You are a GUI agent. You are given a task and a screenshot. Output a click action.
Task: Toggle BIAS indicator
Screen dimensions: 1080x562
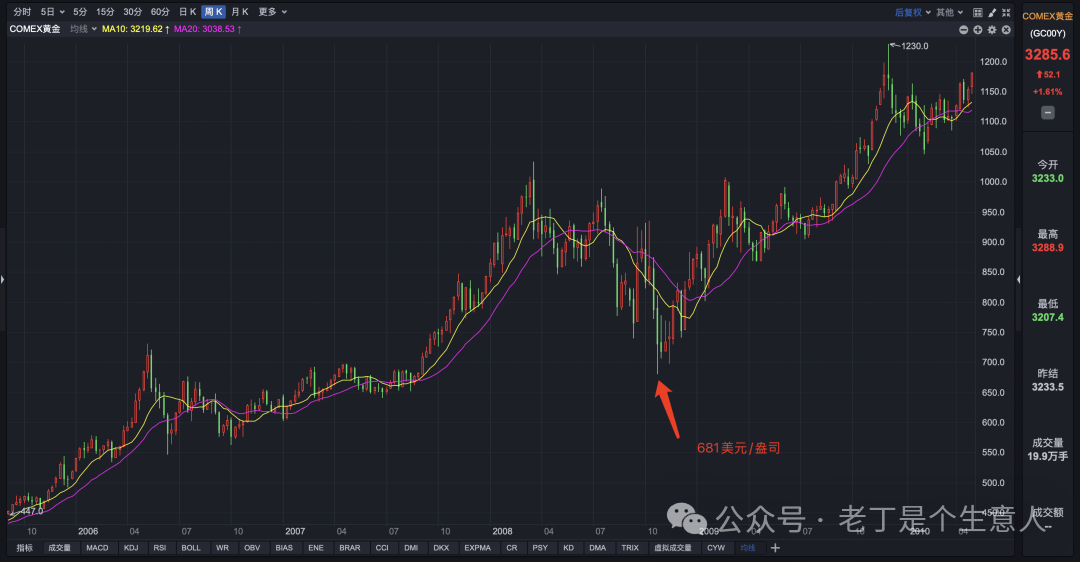tap(284, 548)
